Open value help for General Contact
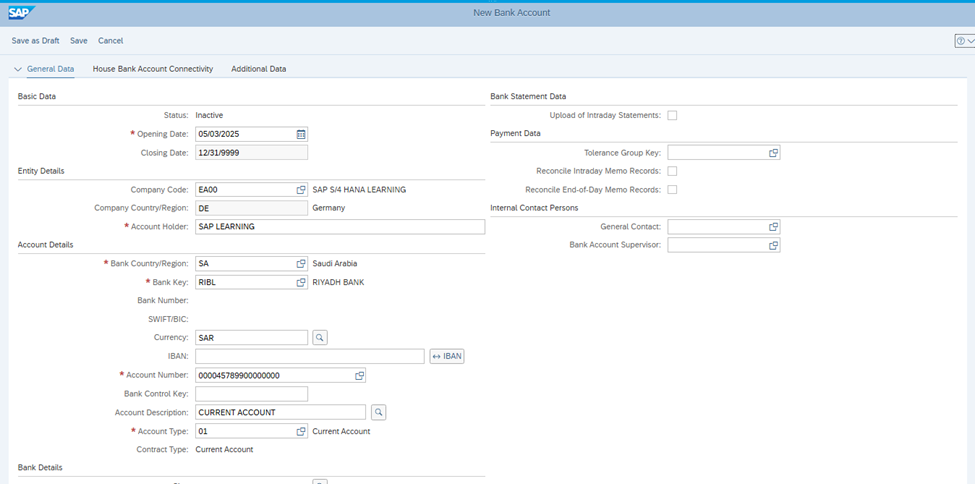Screen dimensions: 975x484 774,227
